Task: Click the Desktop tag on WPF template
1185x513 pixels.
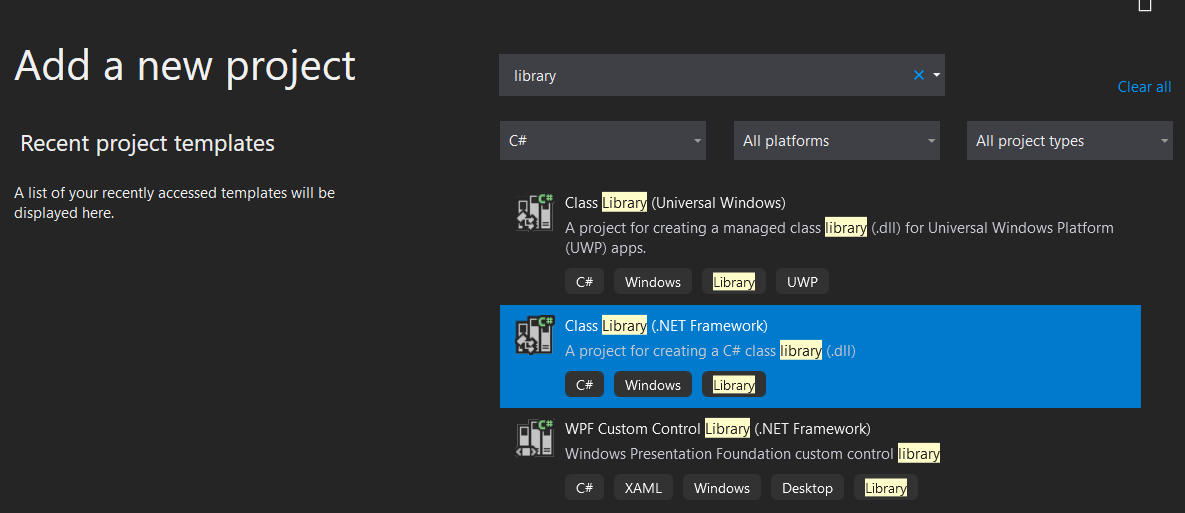Action: (807, 488)
